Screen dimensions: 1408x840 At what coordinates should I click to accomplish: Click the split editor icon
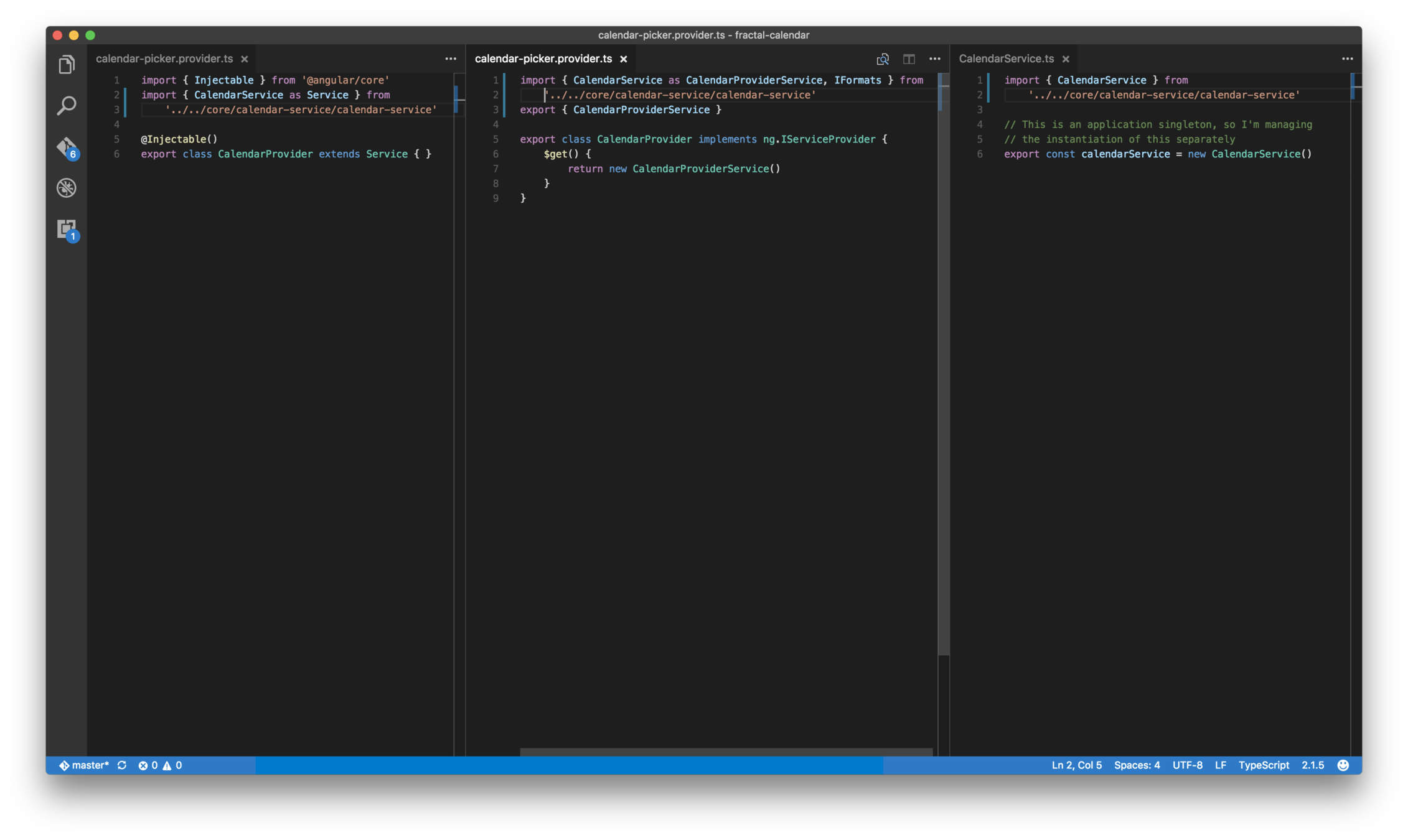coord(909,59)
